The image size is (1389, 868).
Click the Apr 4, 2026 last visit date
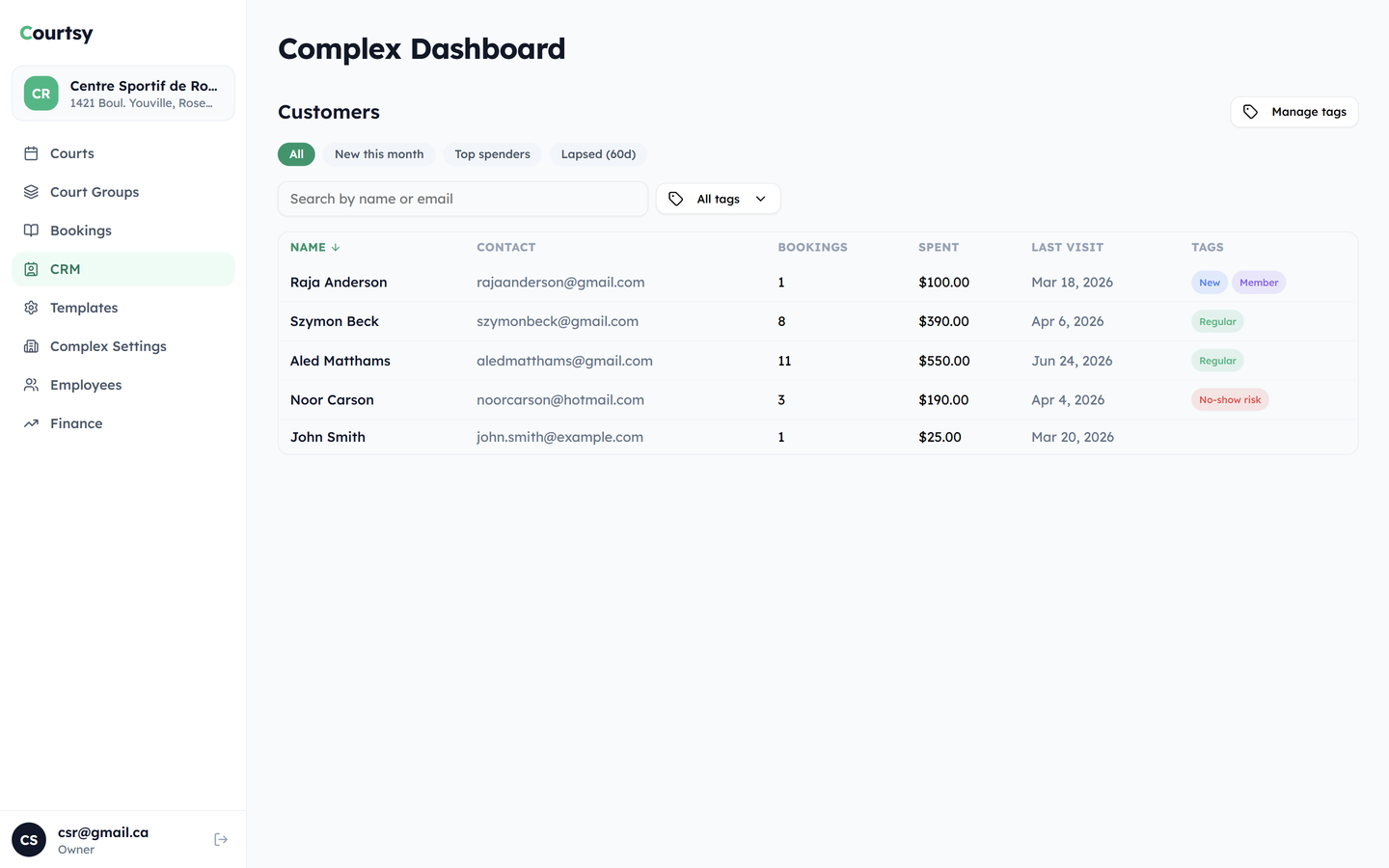[x=1068, y=400]
